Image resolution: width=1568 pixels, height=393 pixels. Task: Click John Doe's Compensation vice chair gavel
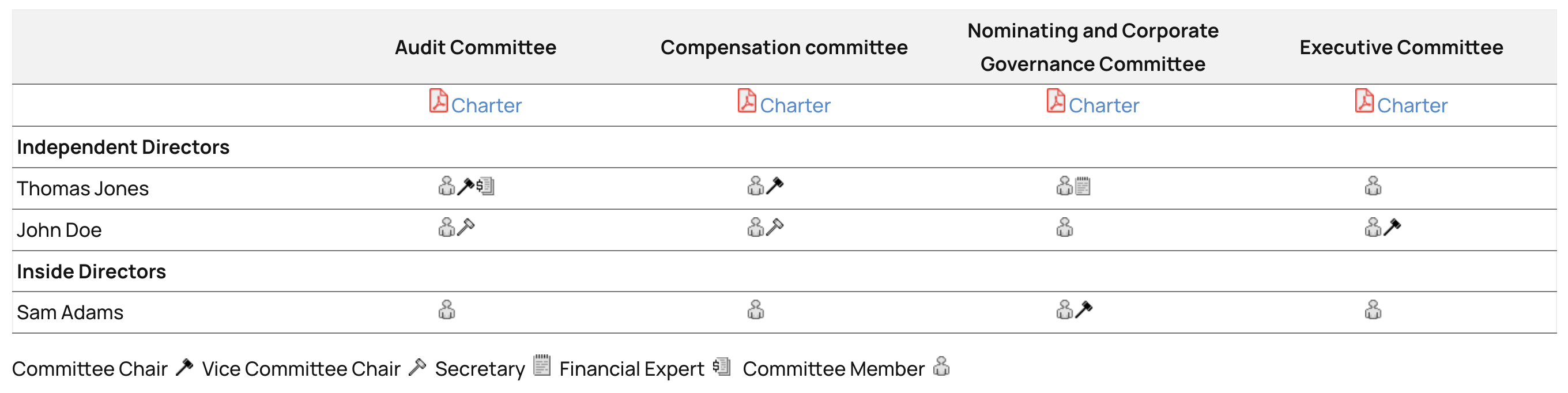coord(775,228)
